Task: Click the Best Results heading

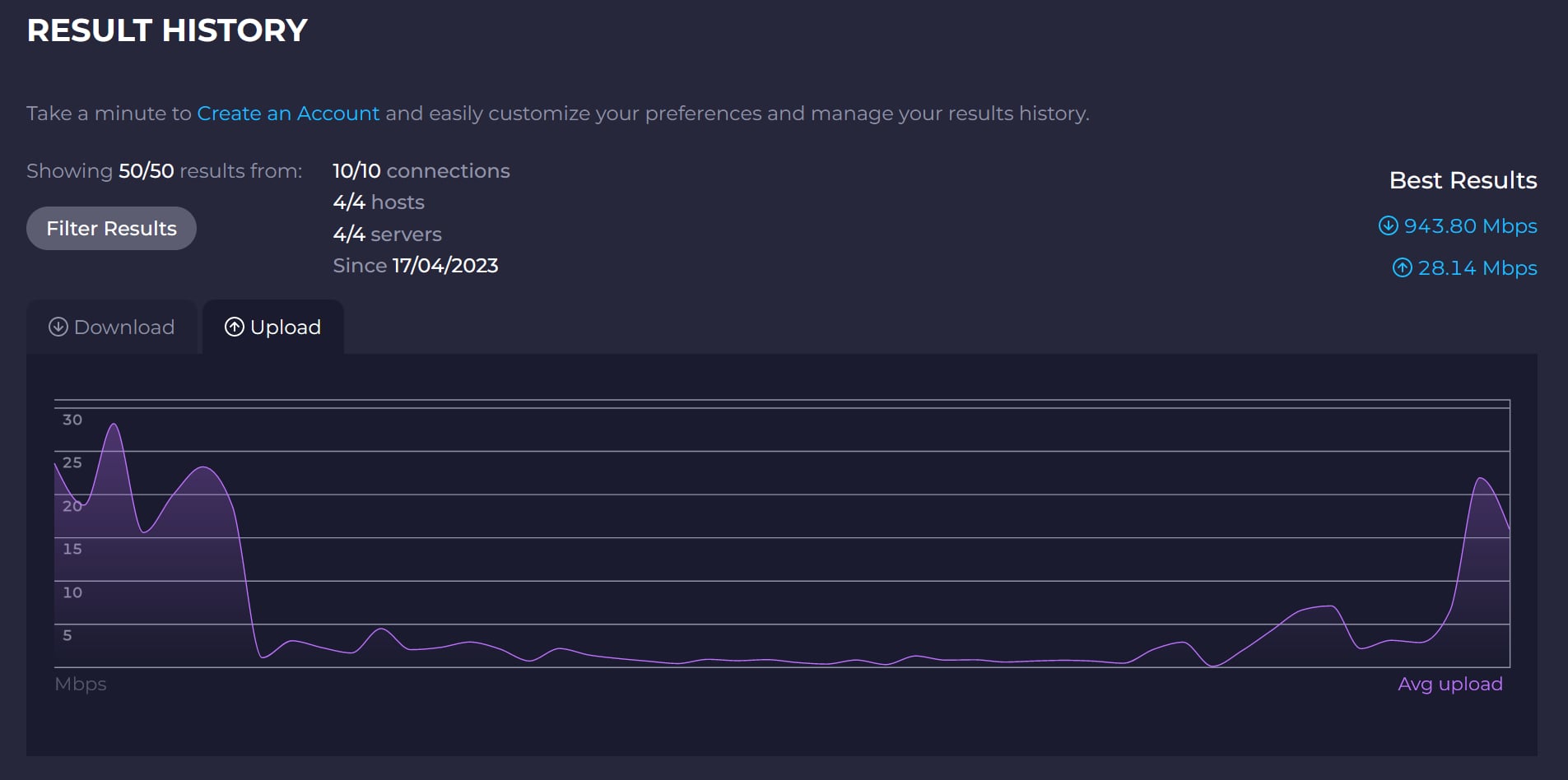Action: (1463, 180)
